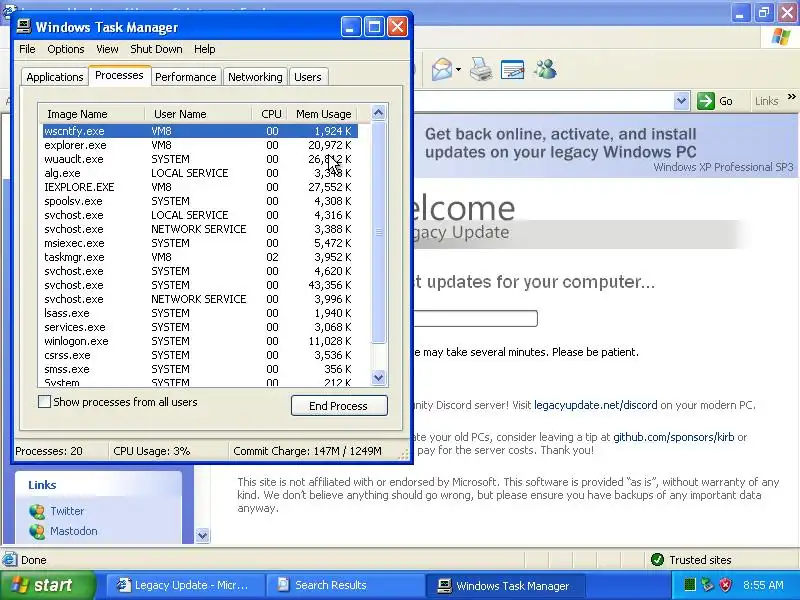Open the Shut Down menu
The image size is (800, 600).
(x=156, y=49)
